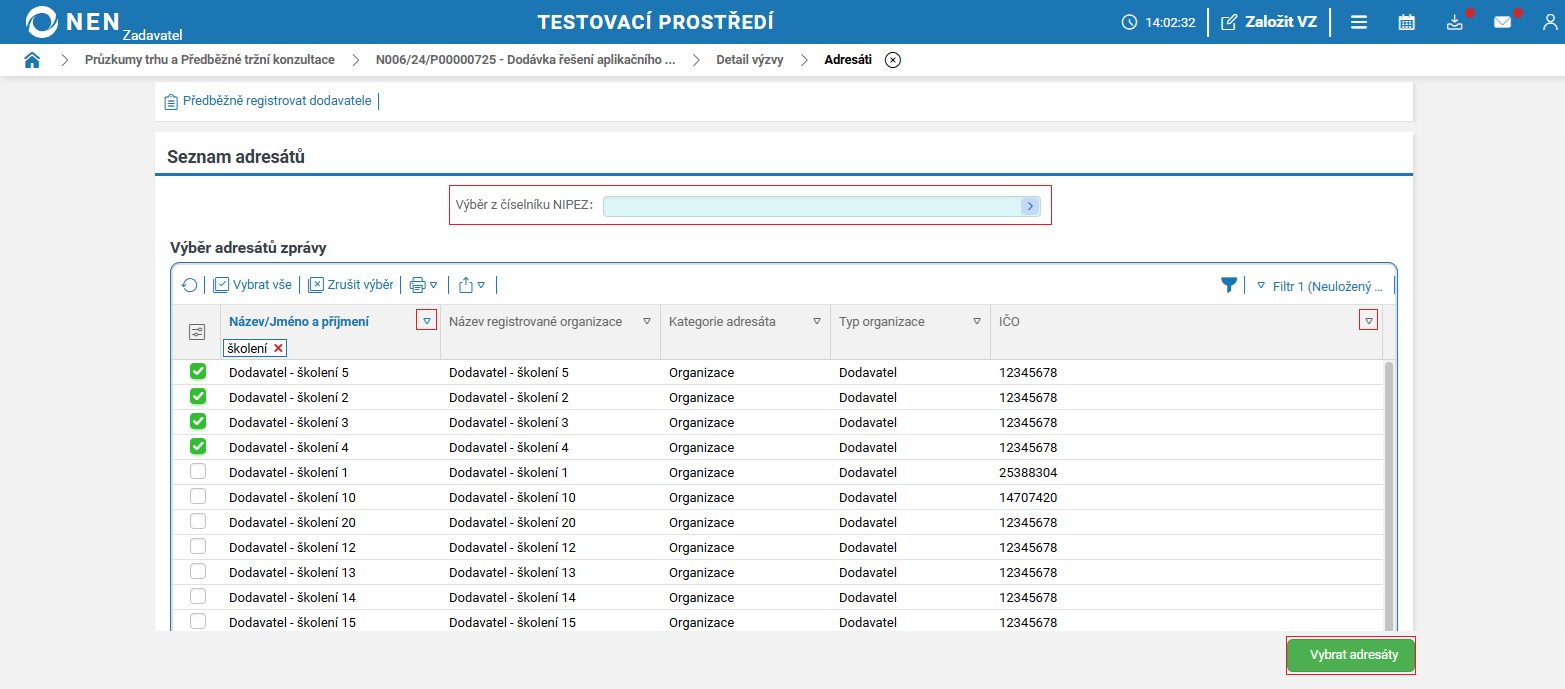The width and height of the screenshot is (1565, 689).
Task: Check the Dodavatel - školení 1 checkbox
Action: tap(198, 472)
